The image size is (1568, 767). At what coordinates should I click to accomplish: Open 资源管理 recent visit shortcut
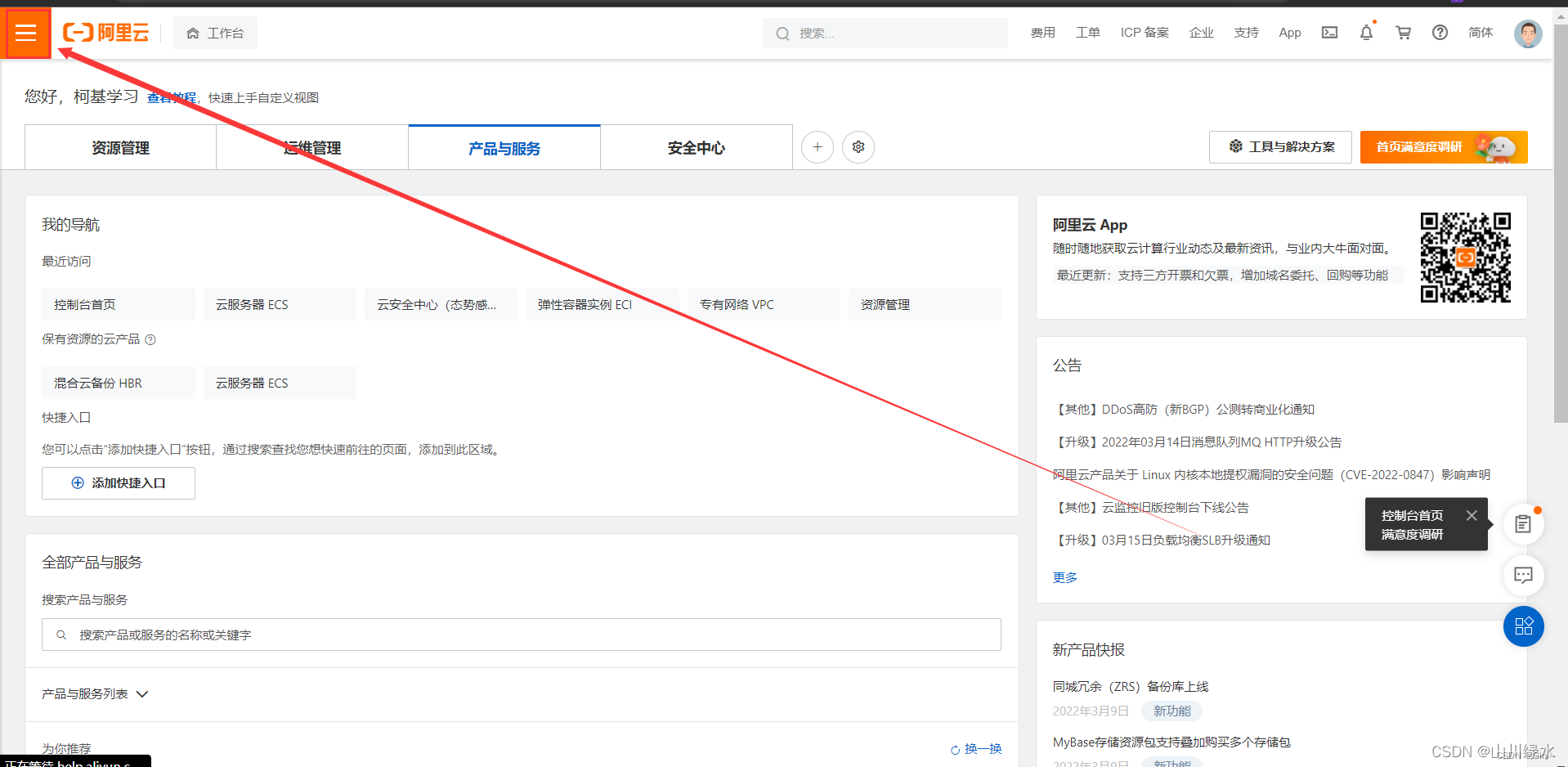(925, 304)
